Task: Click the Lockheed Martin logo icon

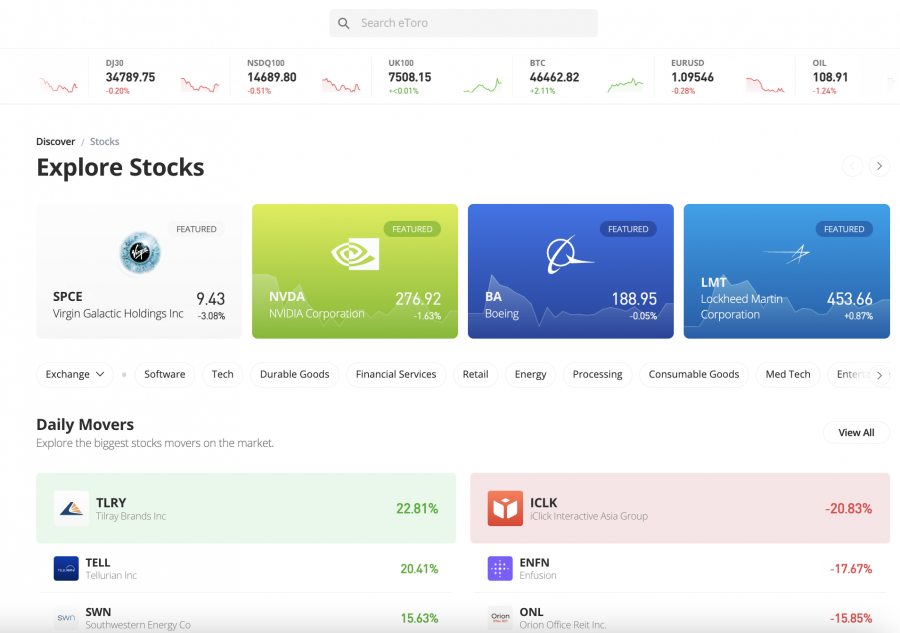Action: pyautogui.click(x=786, y=255)
